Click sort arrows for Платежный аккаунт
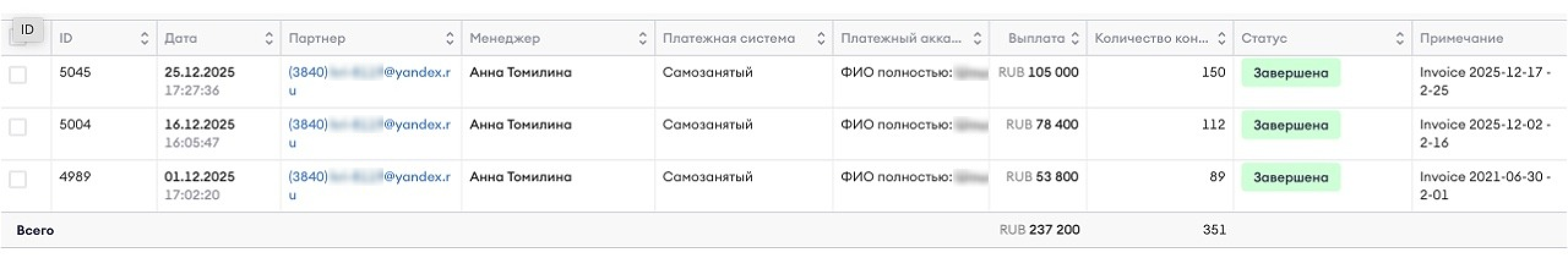The width and height of the screenshot is (1568, 258). [978, 39]
